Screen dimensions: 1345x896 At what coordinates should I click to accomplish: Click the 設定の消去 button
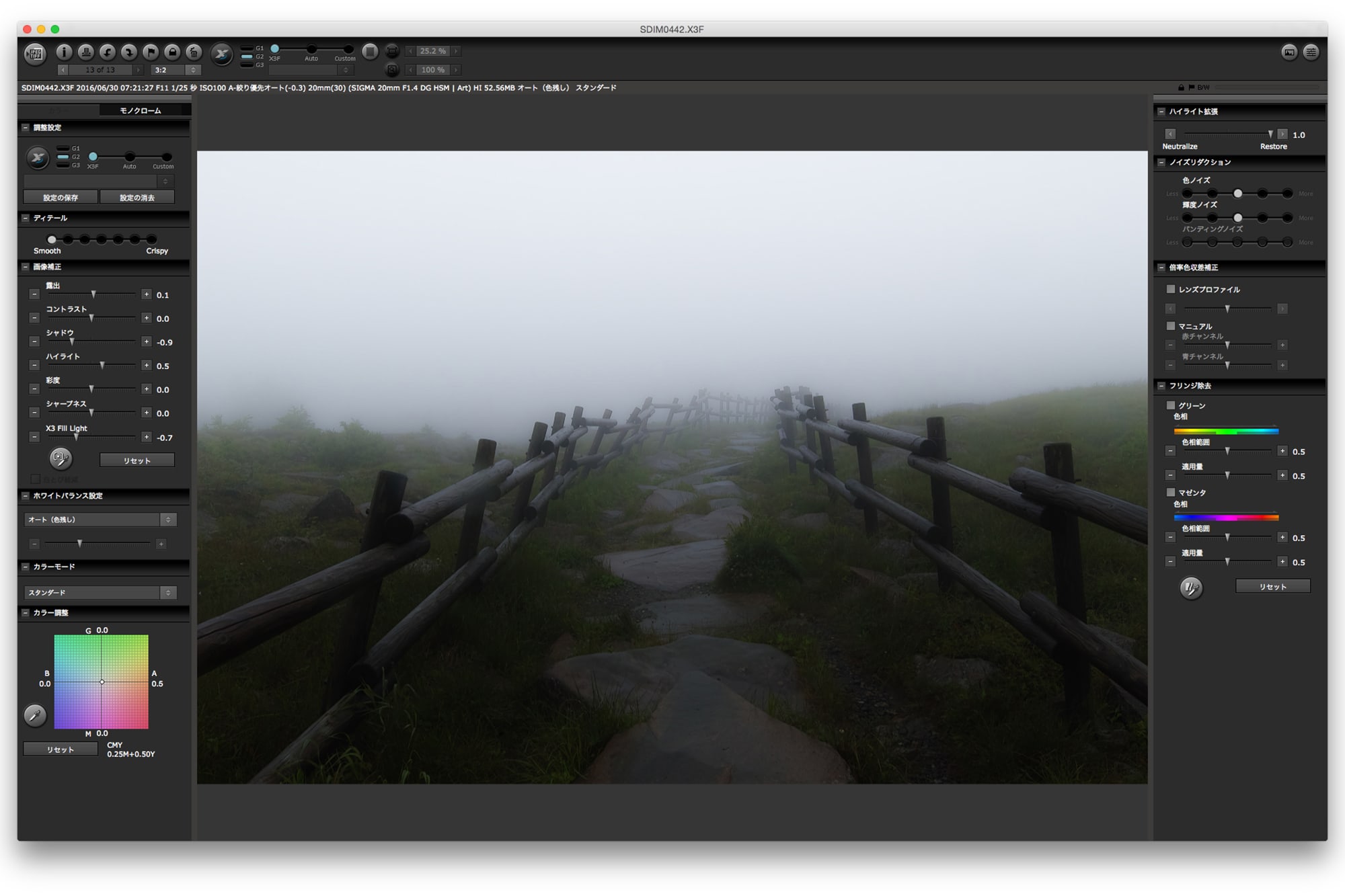point(137,198)
